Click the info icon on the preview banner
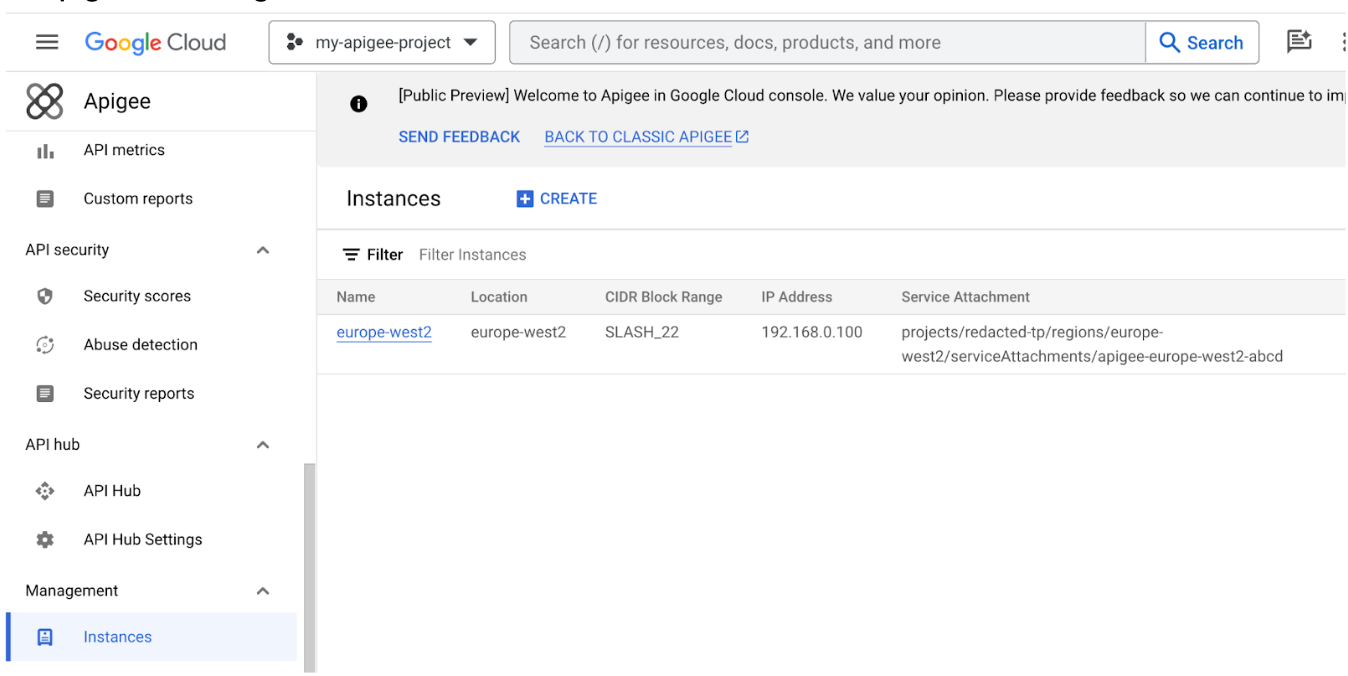 point(358,103)
